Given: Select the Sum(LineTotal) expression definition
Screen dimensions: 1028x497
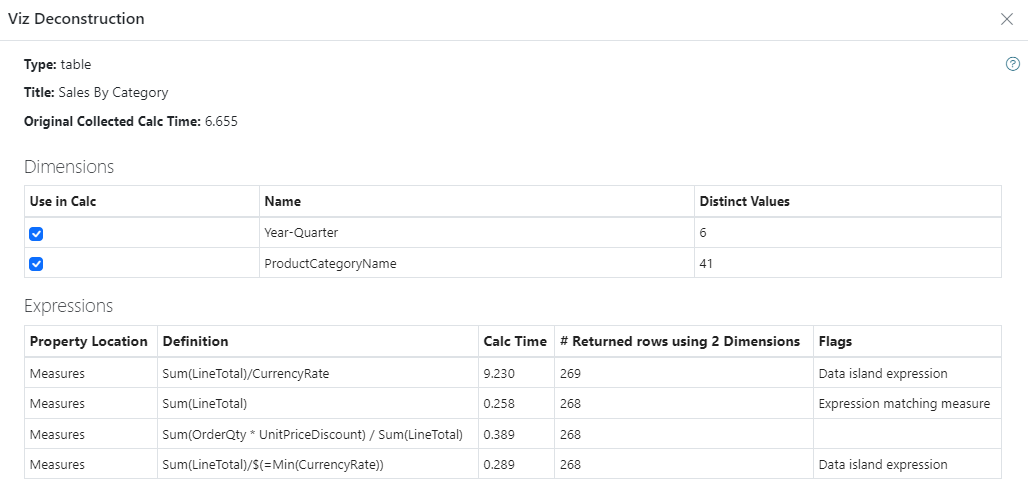Looking at the screenshot, I should (x=205, y=403).
